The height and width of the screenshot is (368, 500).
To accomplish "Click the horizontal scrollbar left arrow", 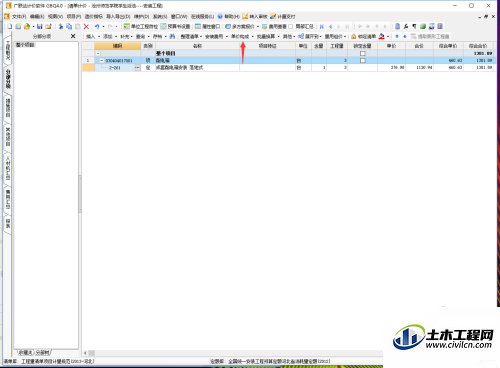I will tap(85, 353).
